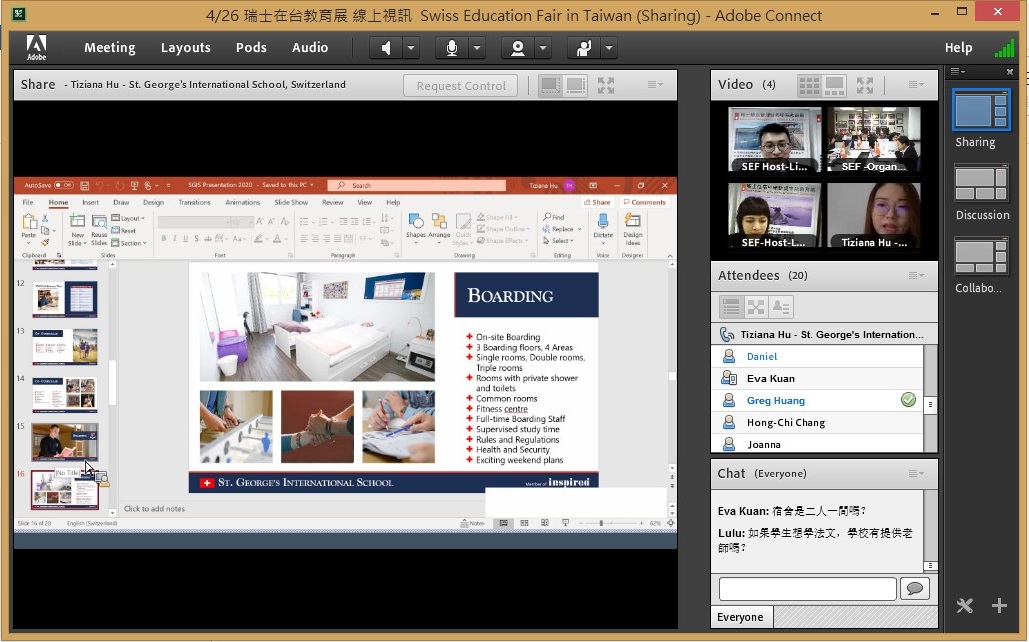Click the speaker audio icon in toolbar
The width and height of the screenshot is (1029, 642).
[x=387, y=48]
